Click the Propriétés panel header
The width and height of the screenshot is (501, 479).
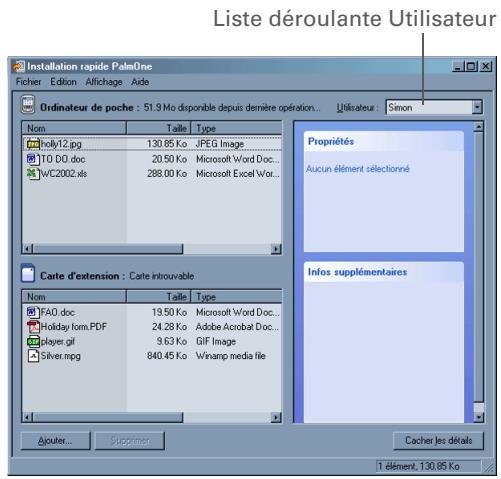(384, 142)
